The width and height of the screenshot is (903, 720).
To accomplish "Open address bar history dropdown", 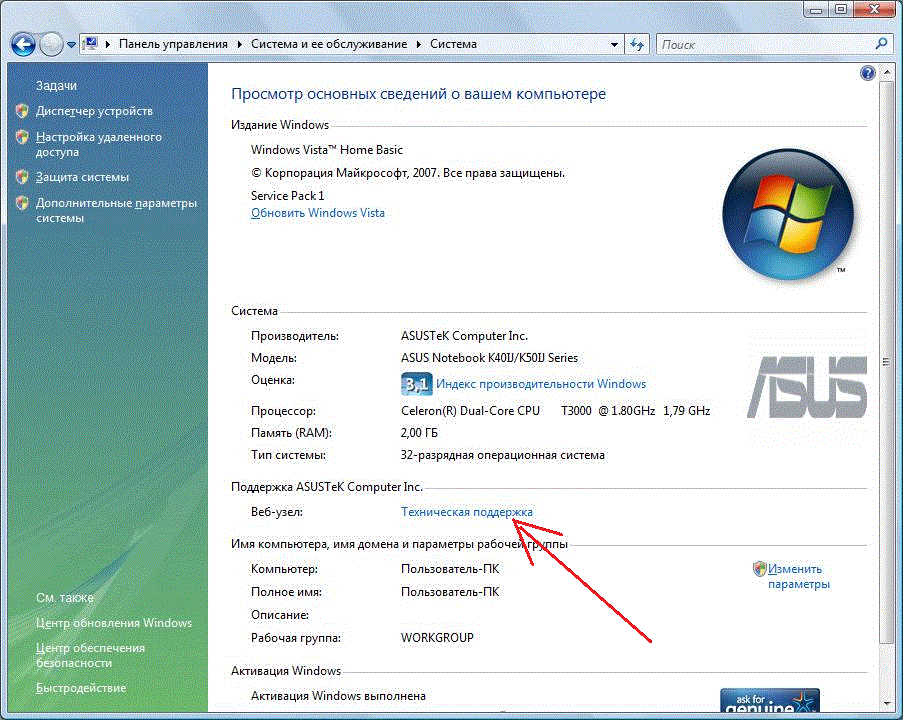I will [614, 44].
